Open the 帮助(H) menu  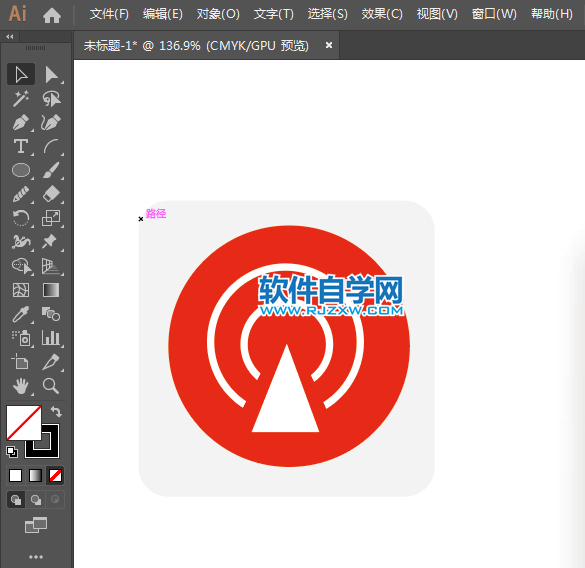[x=552, y=14]
